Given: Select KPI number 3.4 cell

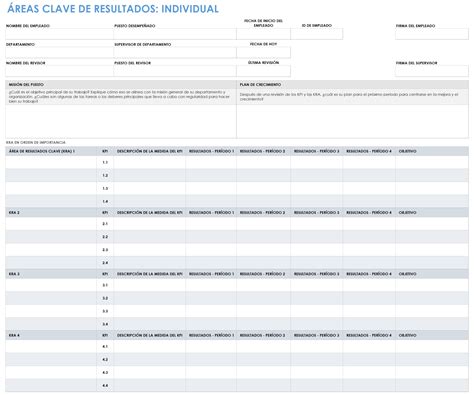Looking at the screenshot, I should (x=105, y=324).
